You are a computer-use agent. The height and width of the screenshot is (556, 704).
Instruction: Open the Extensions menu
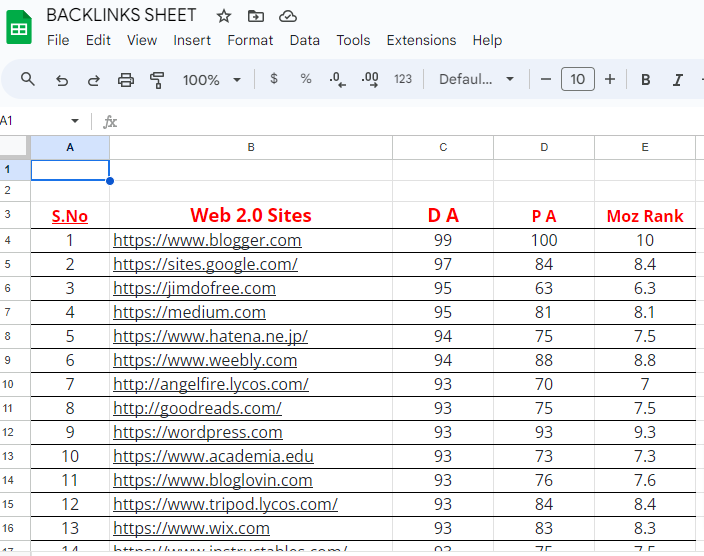pos(421,40)
